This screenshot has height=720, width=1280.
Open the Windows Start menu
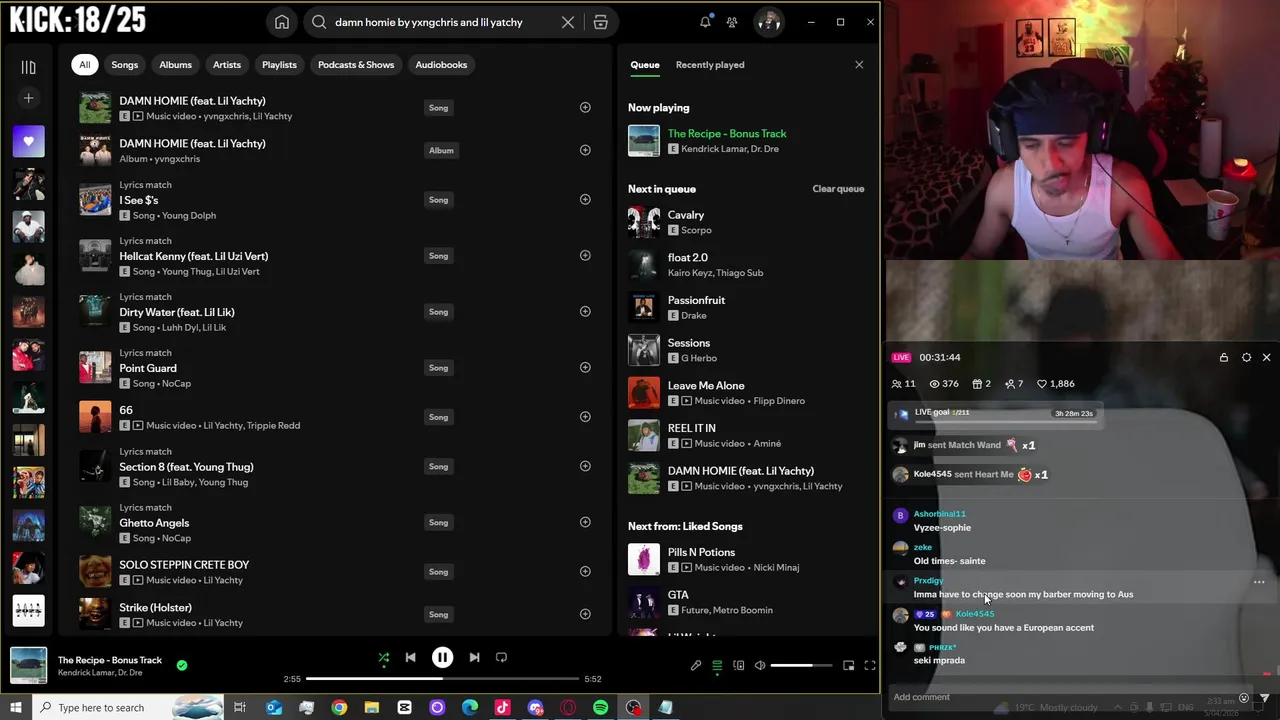[x=16, y=708]
